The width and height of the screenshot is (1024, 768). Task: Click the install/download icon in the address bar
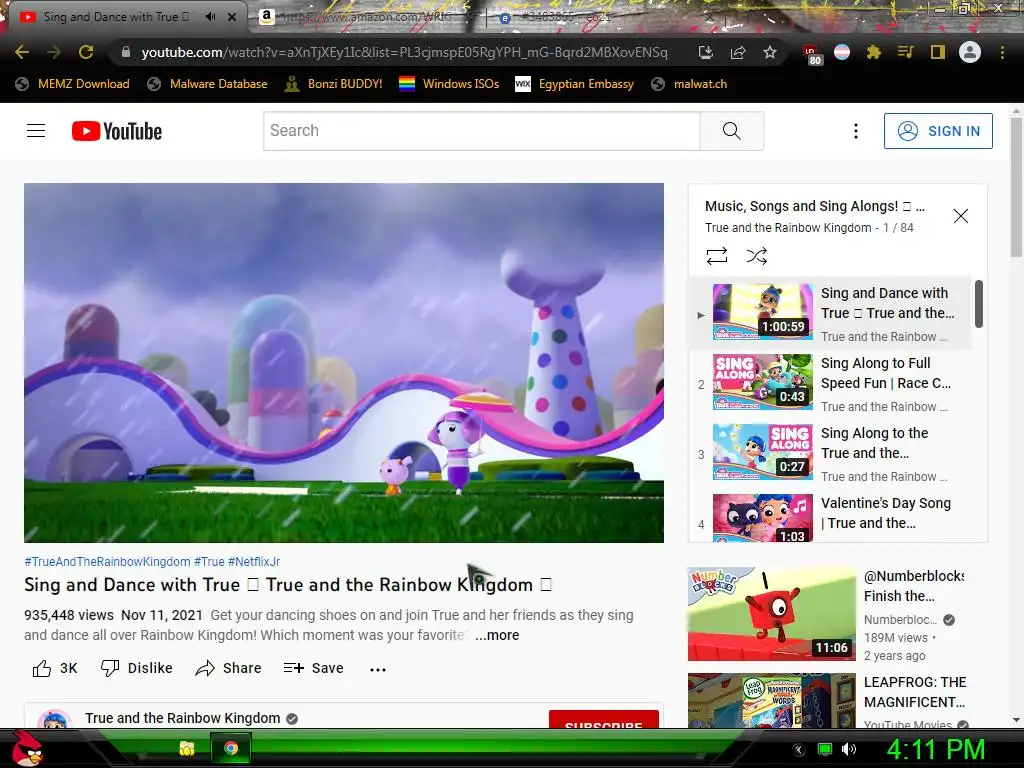pos(705,52)
